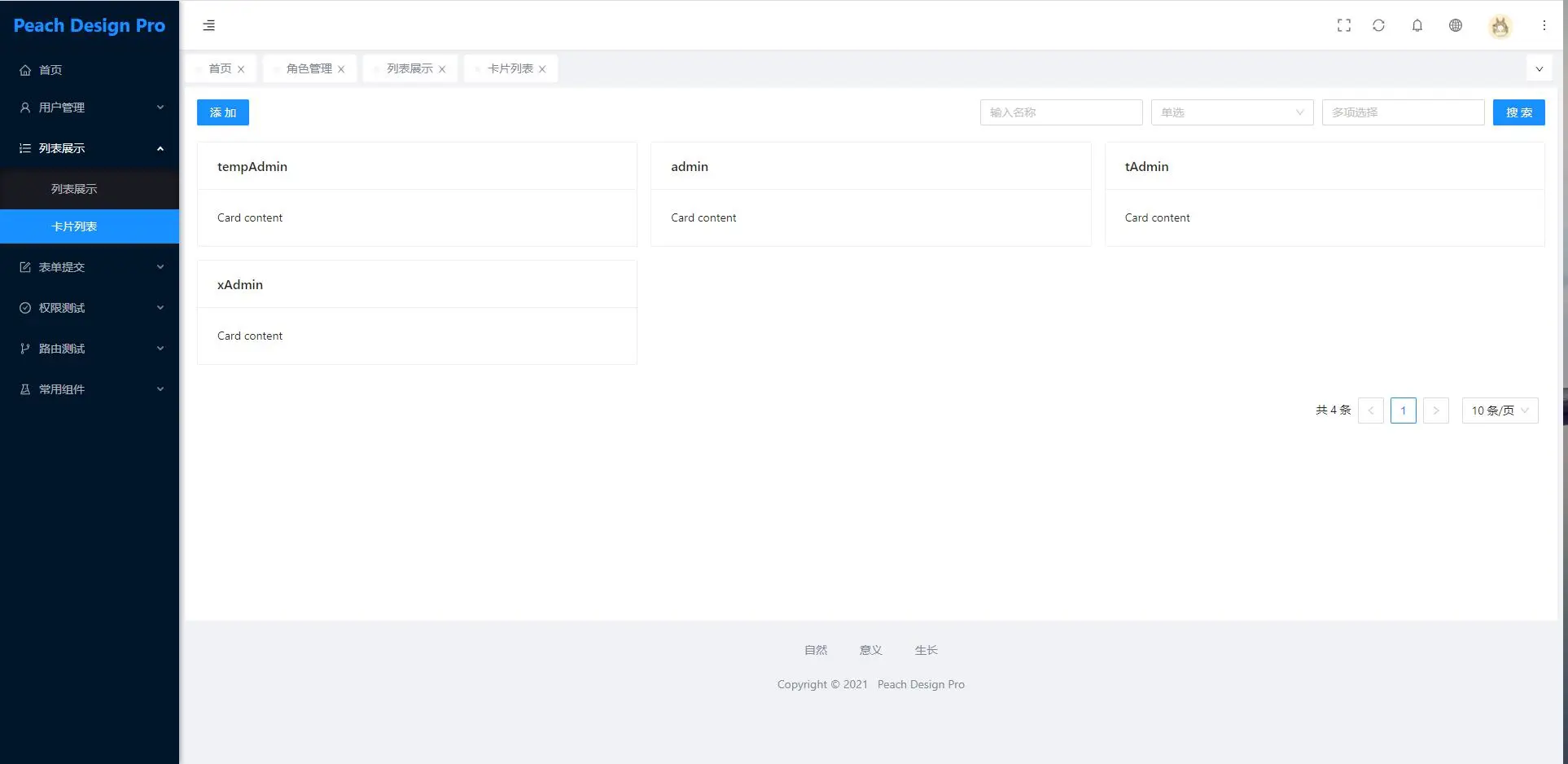1568x764 pixels.
Task: Click the 共 4 条 total count text
Action: click(x=1333, y=411)
